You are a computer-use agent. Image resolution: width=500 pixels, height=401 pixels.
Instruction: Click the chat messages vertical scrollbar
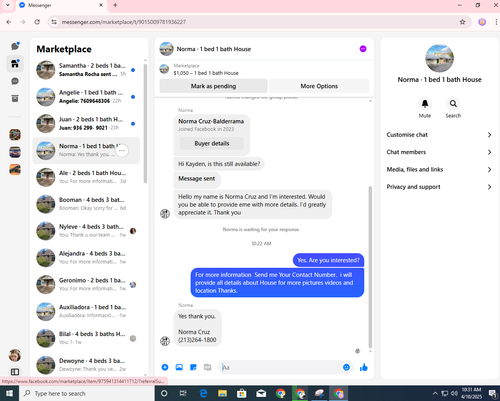coord(370,267)
